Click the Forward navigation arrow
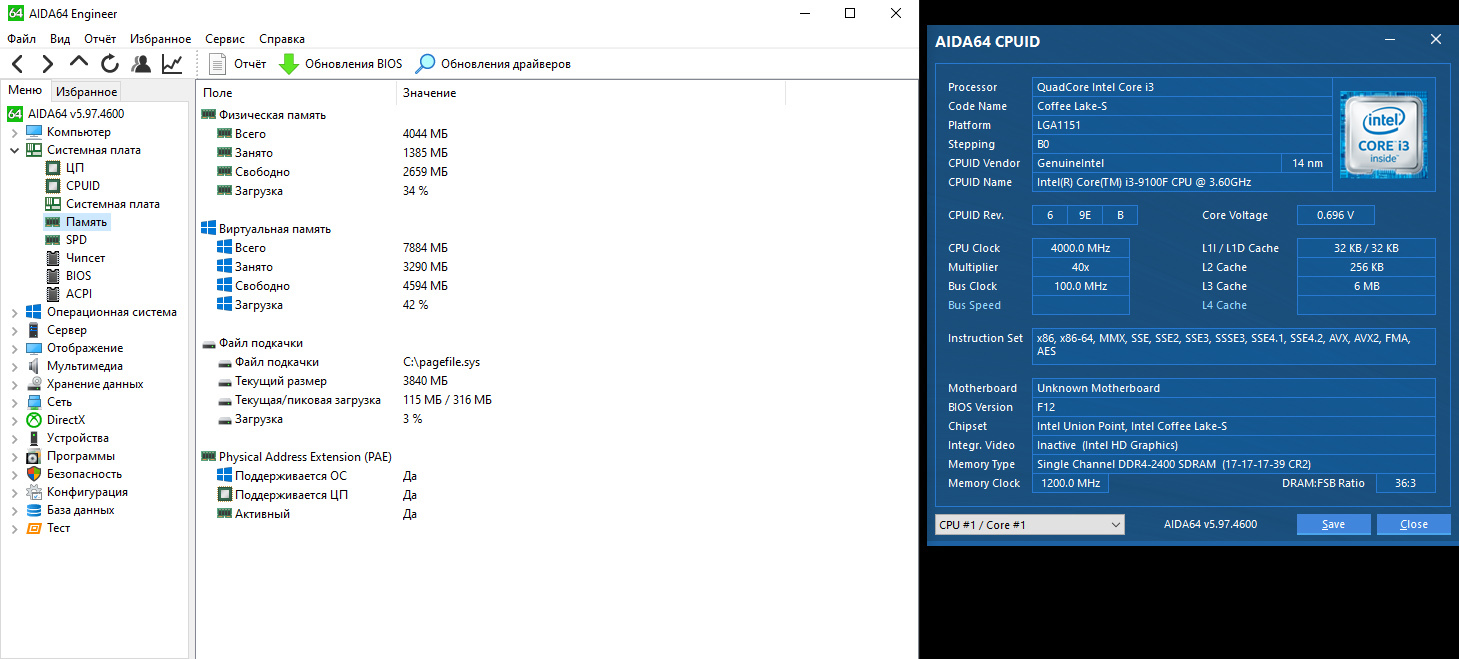Image resolution: width=1459 pixels, height=659 pixels. click(x=47, y=64)
